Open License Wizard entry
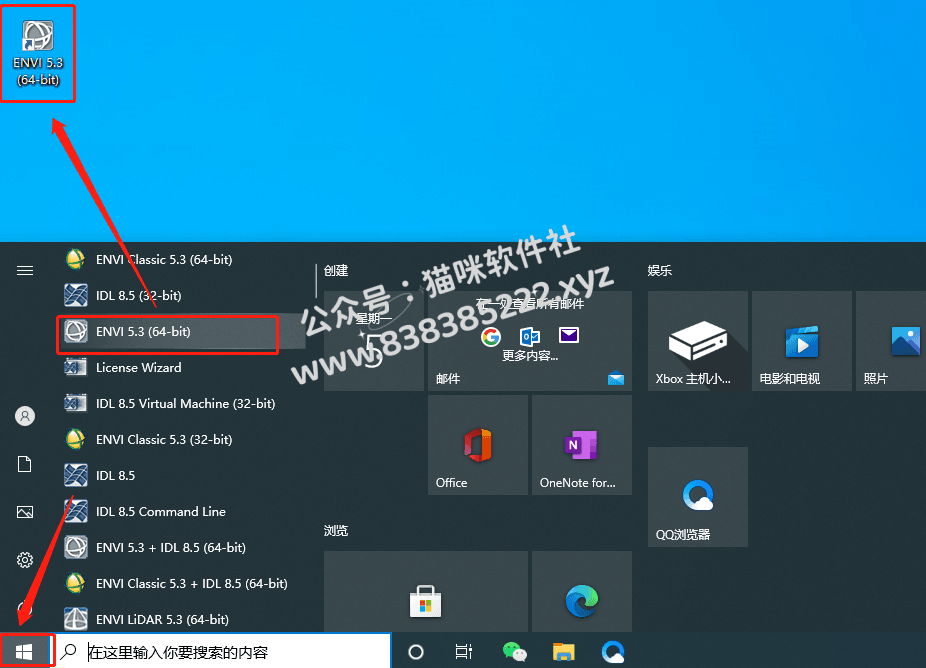Viewport: 926px width, 668px height. tap(182, 367)
